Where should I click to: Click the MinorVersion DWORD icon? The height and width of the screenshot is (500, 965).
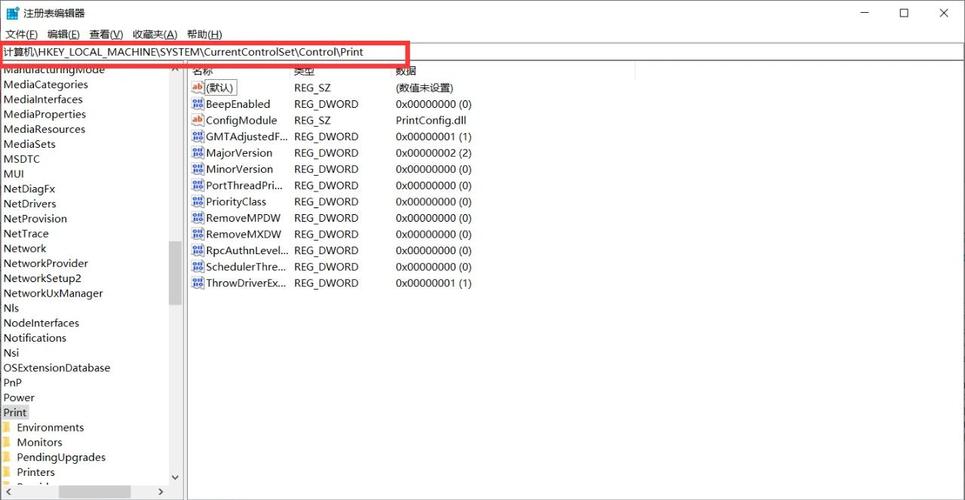pyautogui.click(x=198, y=169)
